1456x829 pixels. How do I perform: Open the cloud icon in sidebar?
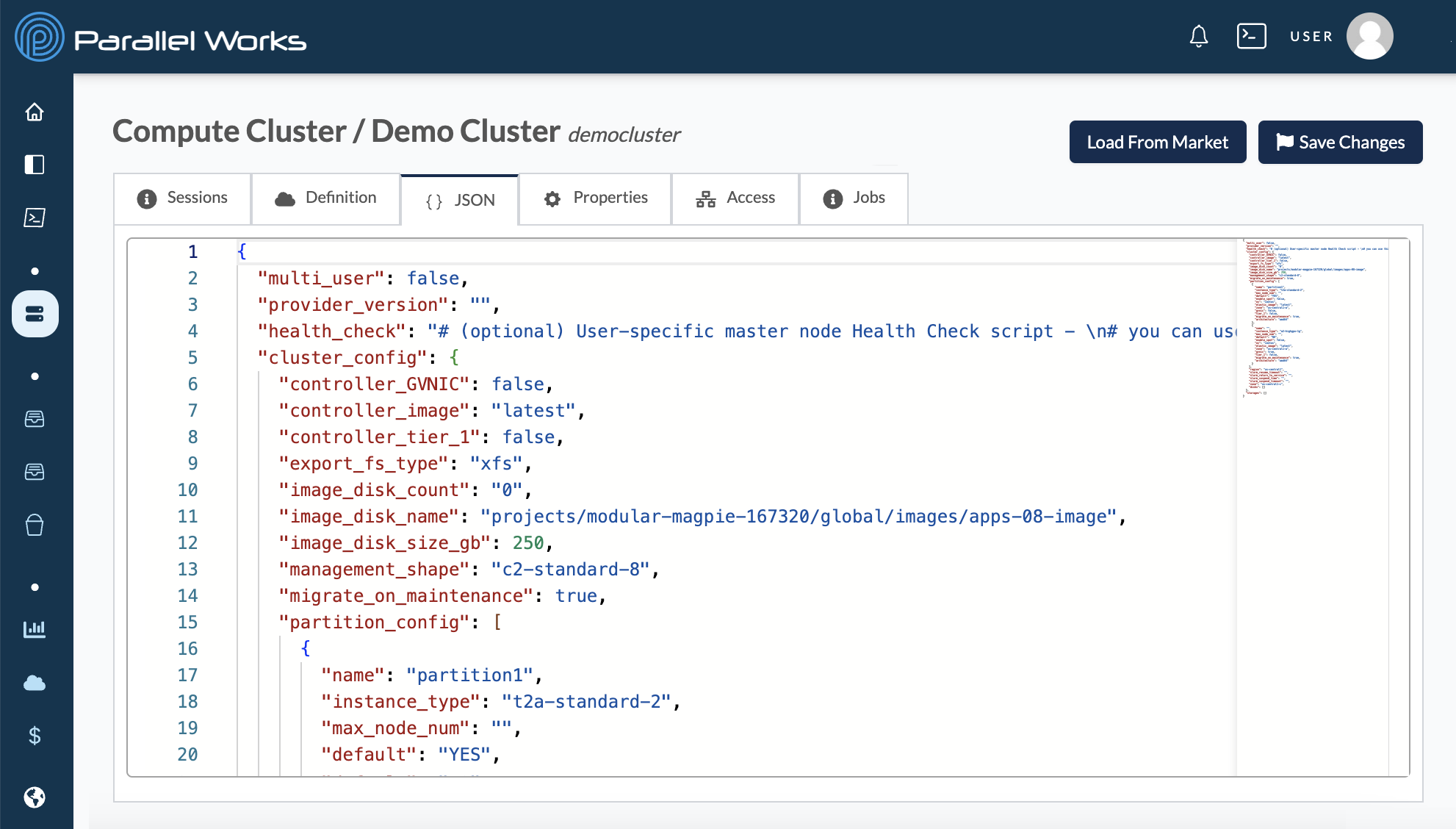coord(35,683)
